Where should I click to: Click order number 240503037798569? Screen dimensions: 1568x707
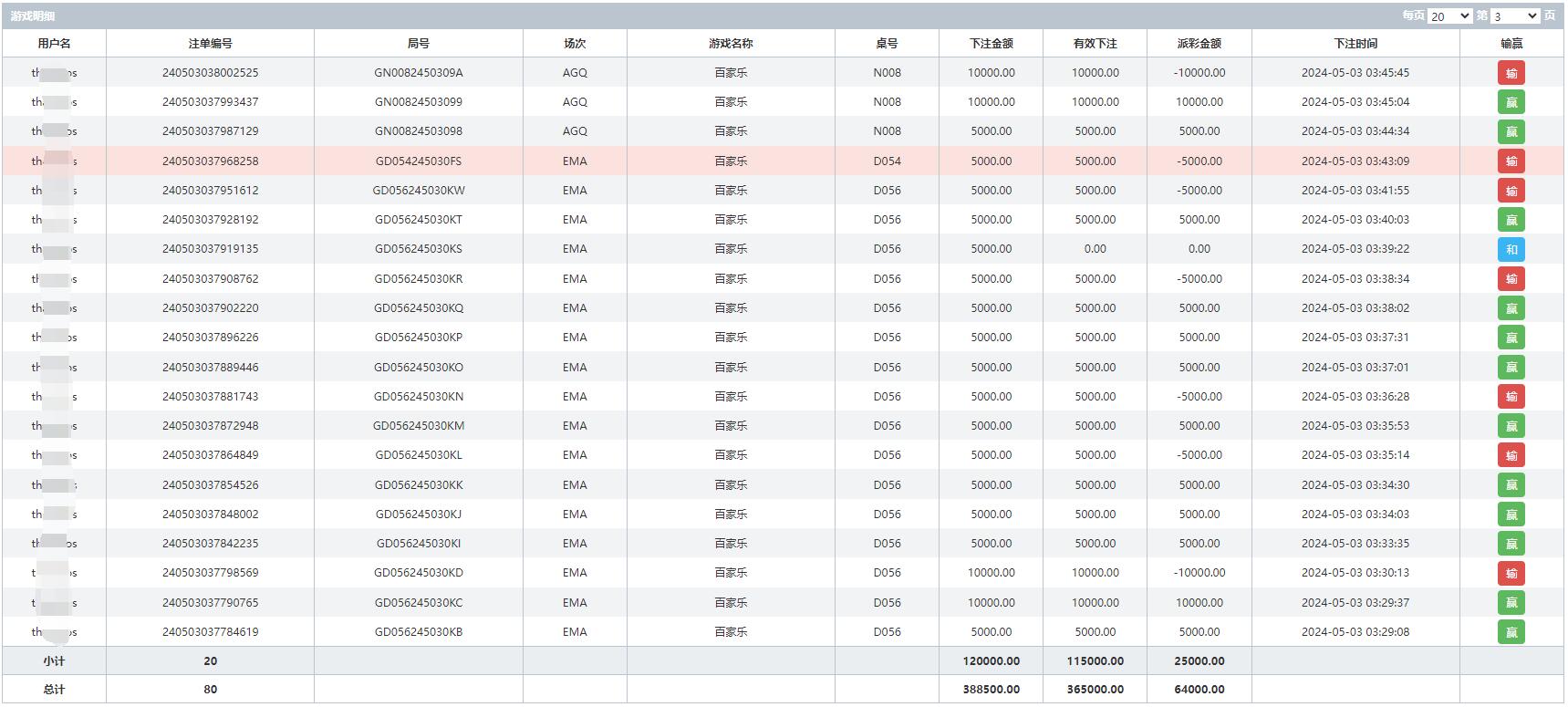(x=210, y=573)
